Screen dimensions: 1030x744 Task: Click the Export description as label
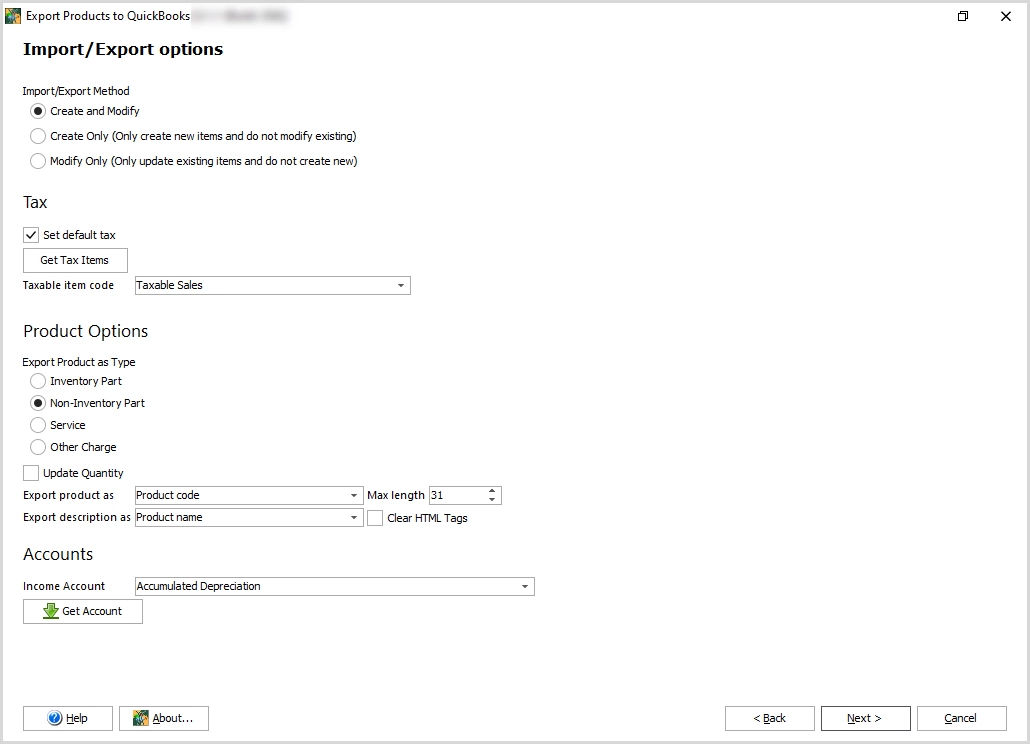pos(77,517)
